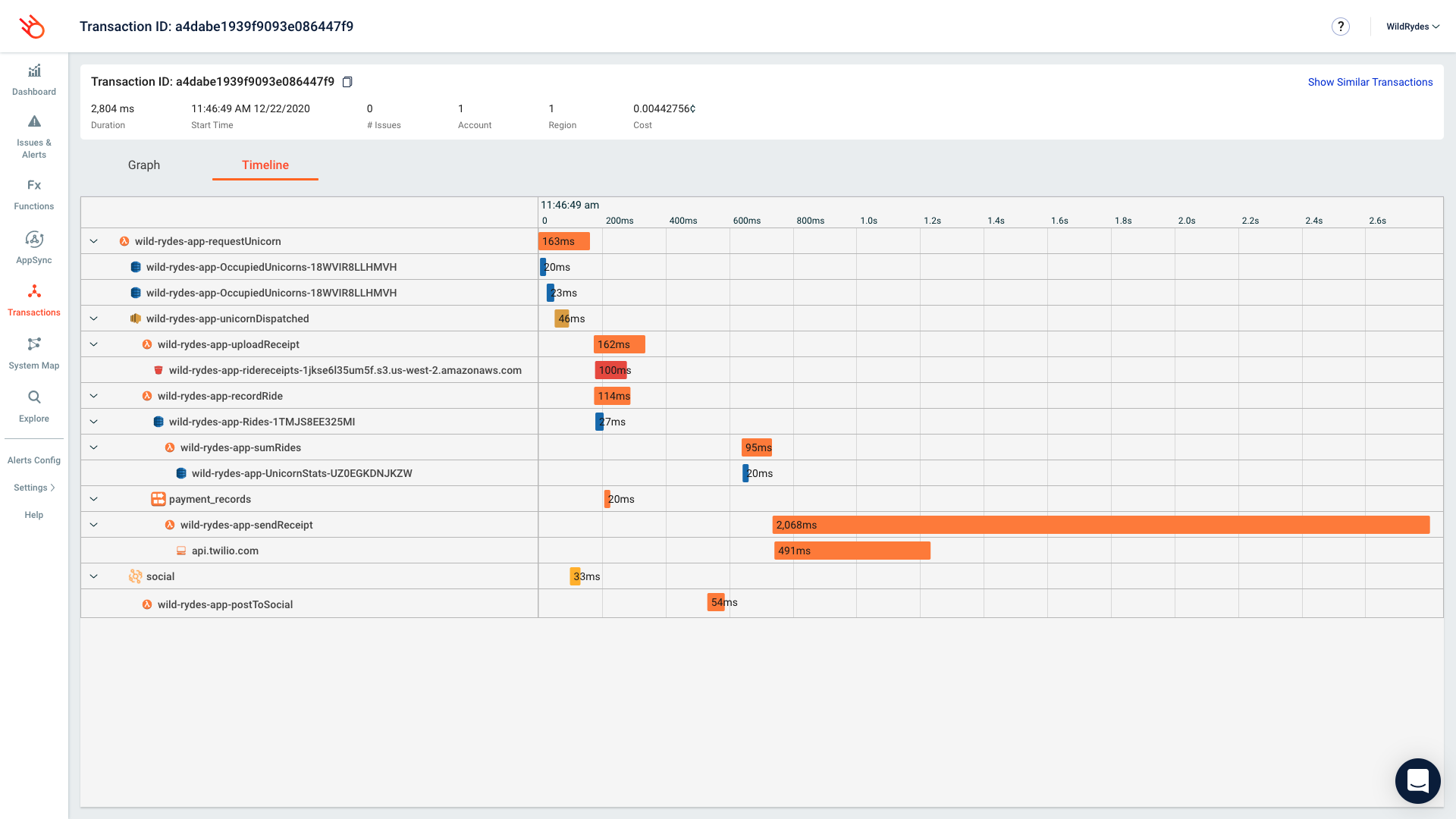Viewport: 1456px width, 819px height.
Task: Open the Explore search icon
Action: pyautogui.click(x=34, y=397)
